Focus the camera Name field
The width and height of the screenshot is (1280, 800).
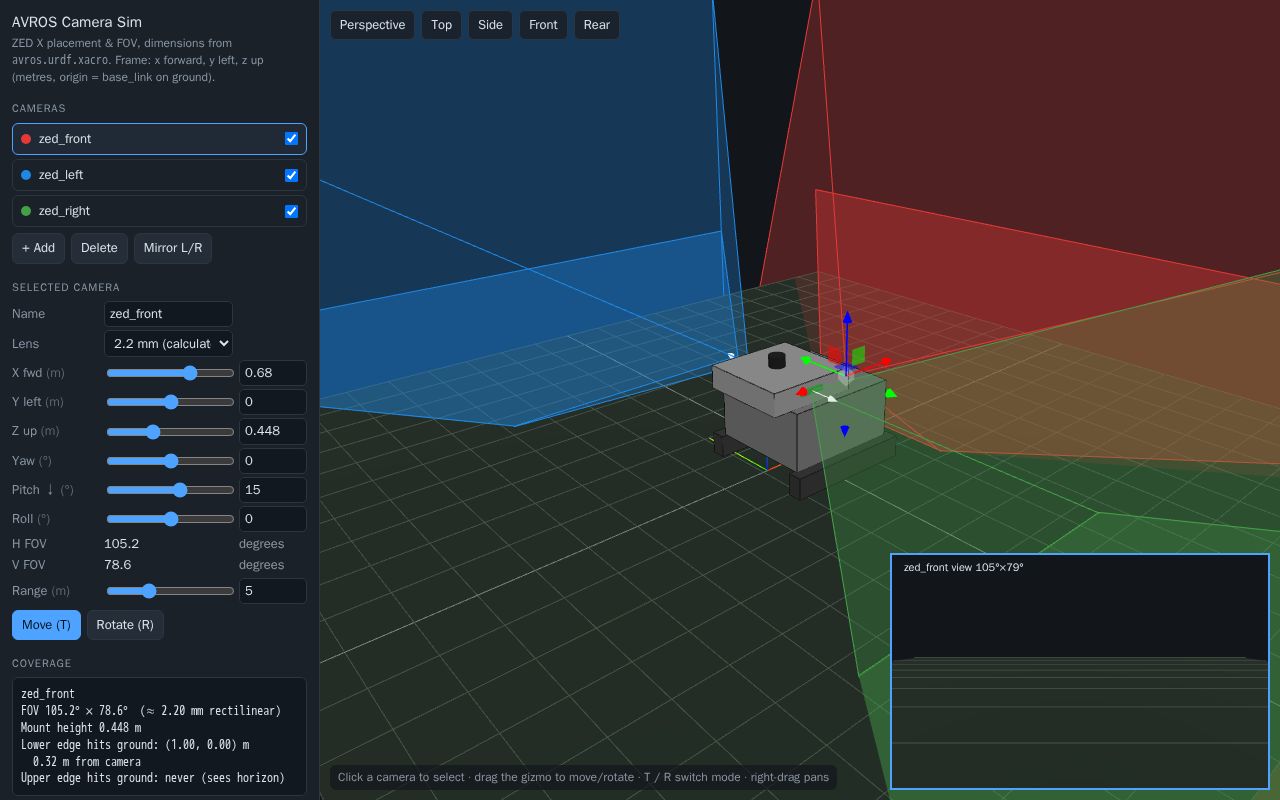pos(168,314)
